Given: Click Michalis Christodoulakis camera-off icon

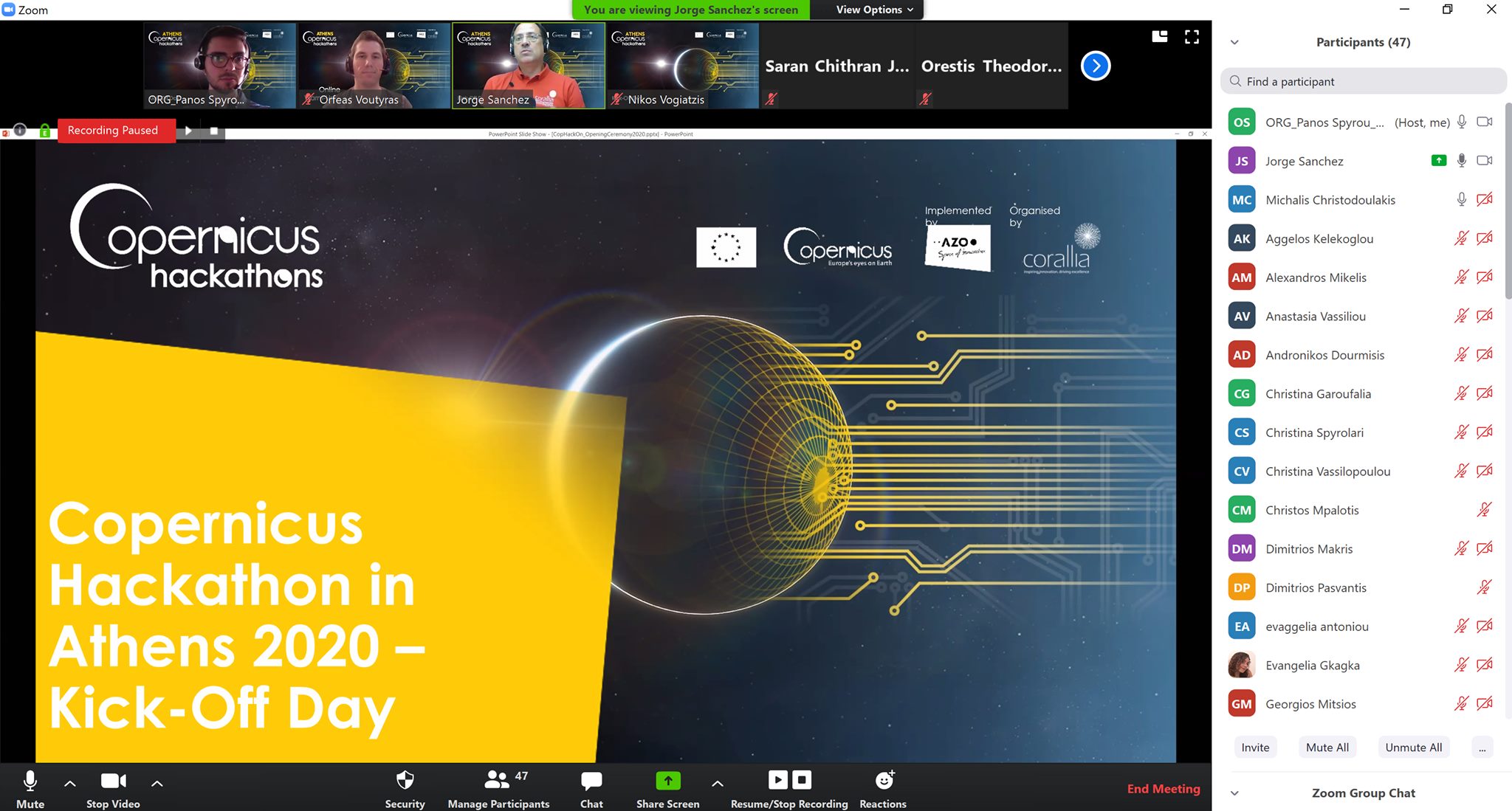Looking at the screenshot, I should click(1485, 199).
